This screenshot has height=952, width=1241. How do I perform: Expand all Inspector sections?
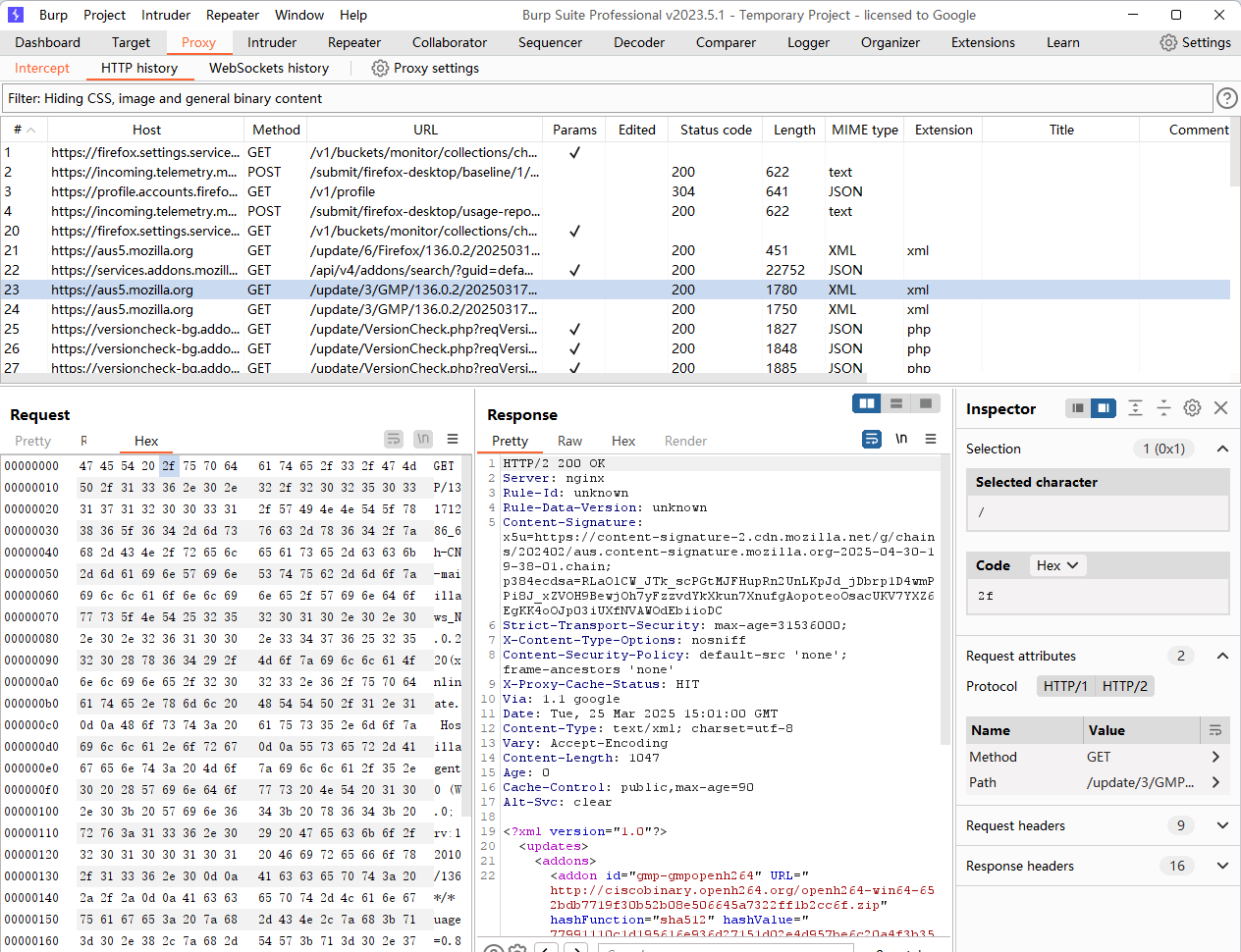1135,408
